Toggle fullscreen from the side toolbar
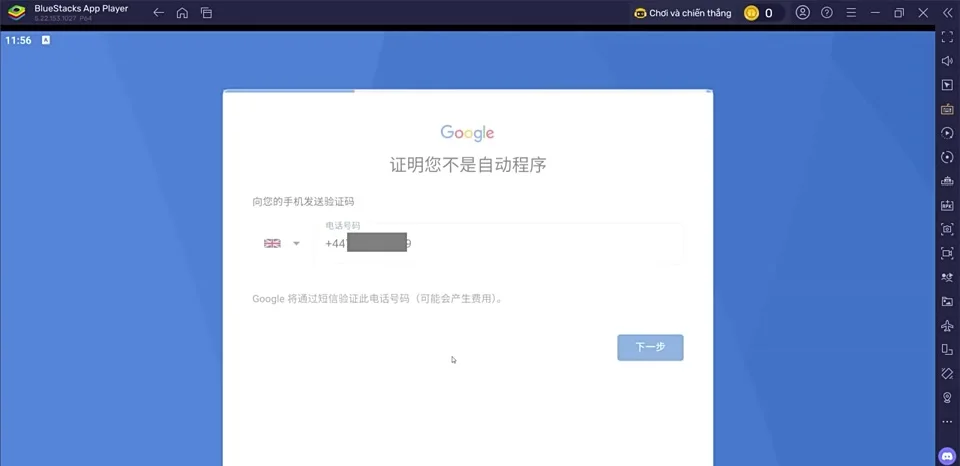Image resolution: width=960 pixels, height=466 pixels. (x=947, y=37)
